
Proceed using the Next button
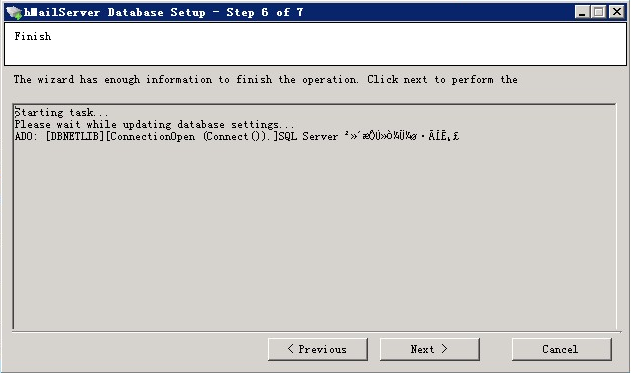pos(430,349)
